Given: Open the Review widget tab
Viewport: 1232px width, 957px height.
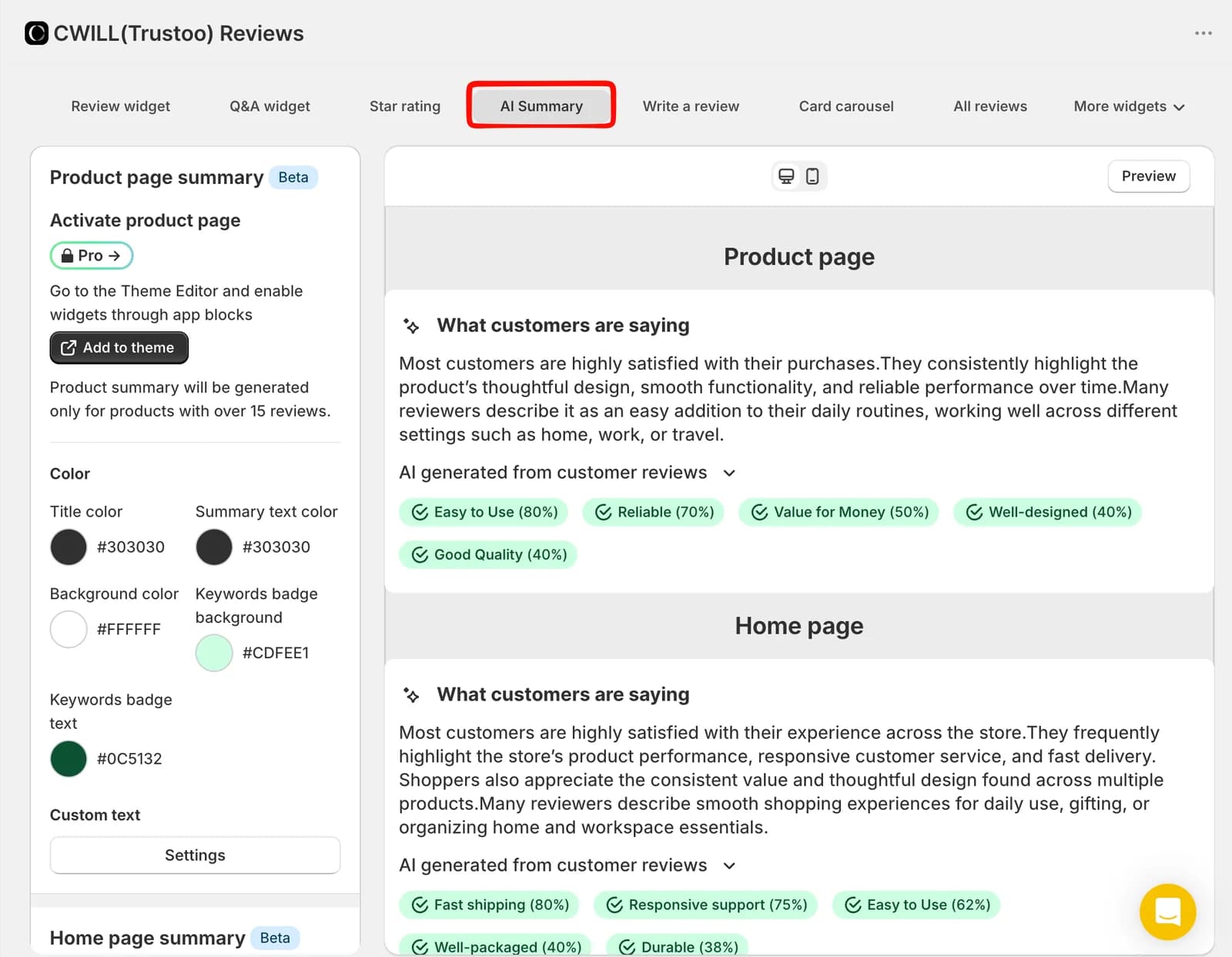Looking at the screenshot, I should tap(121, 106).
